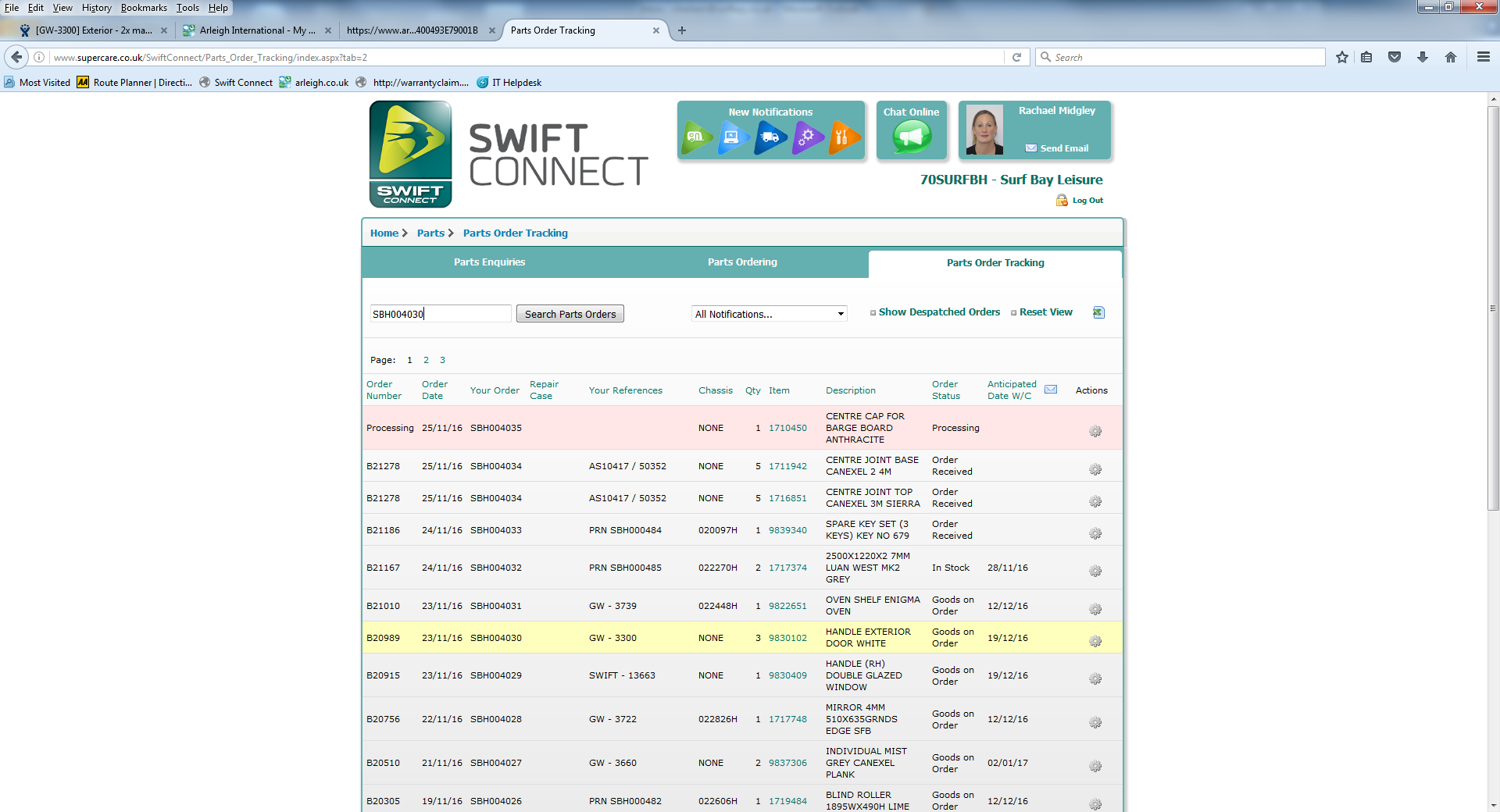
Task: Click the order search input field
Action: click(x=441, y=314)
